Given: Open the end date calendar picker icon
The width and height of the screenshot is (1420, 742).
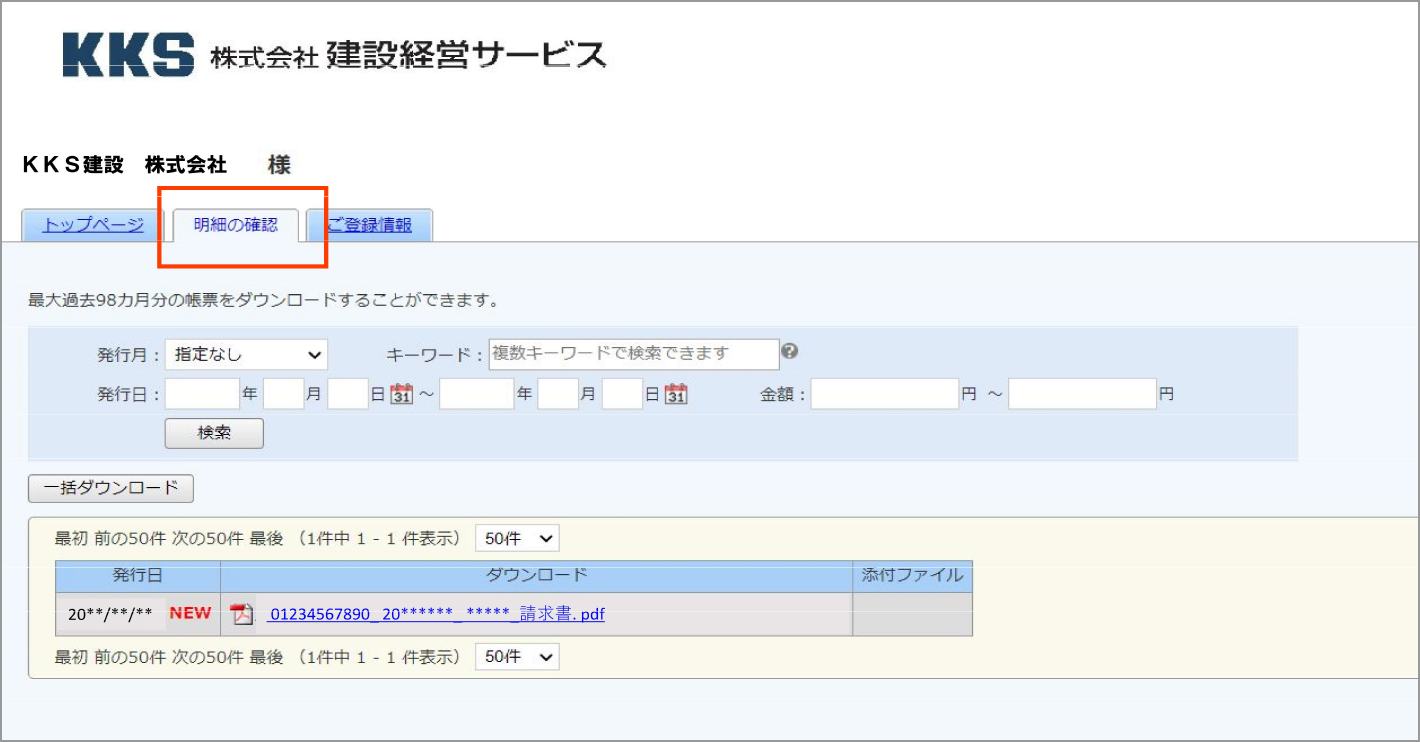Looking at the screenshot, I should (676, 394).
